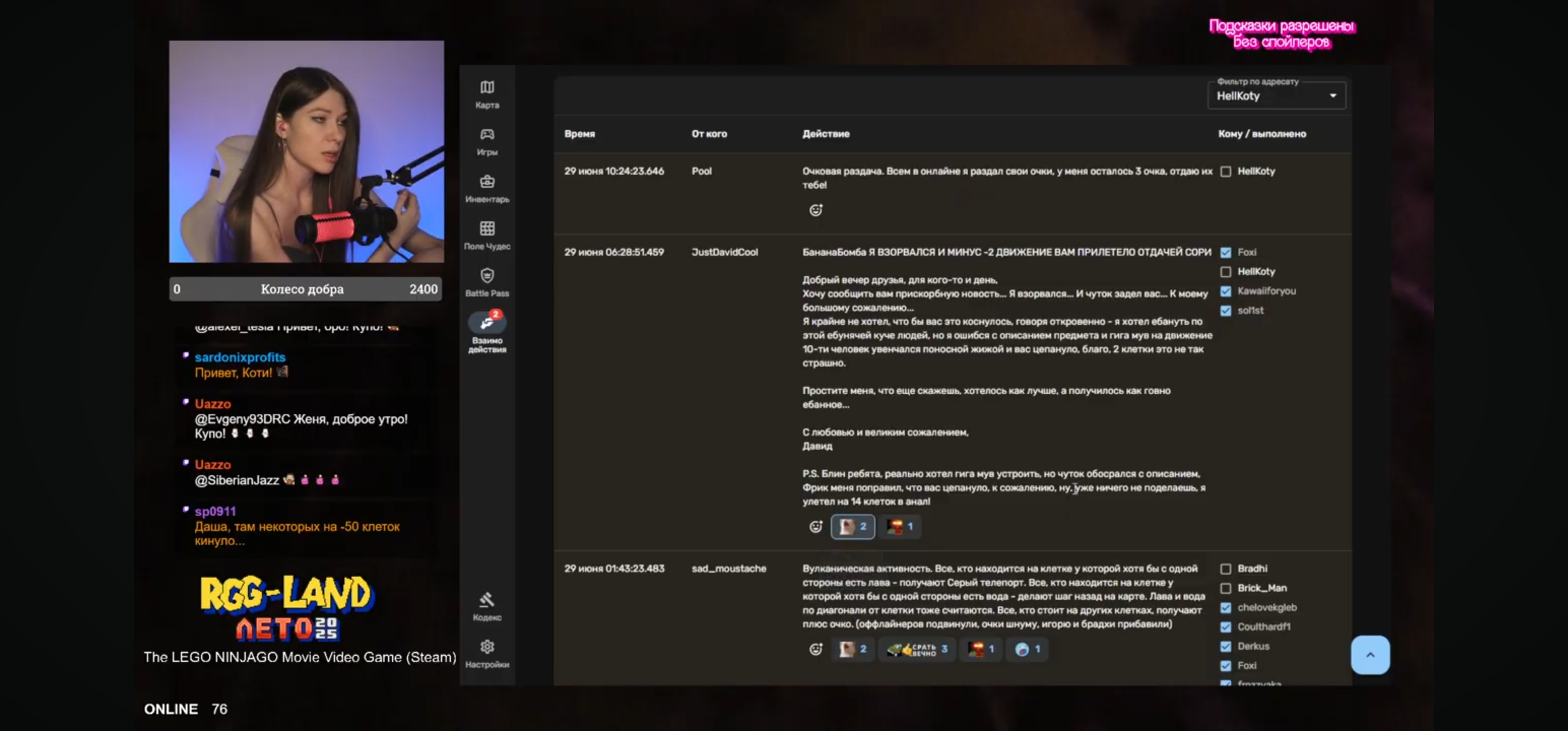
Task: Uncheck sol1st checkbox
Action: [x=1225, y=311]
